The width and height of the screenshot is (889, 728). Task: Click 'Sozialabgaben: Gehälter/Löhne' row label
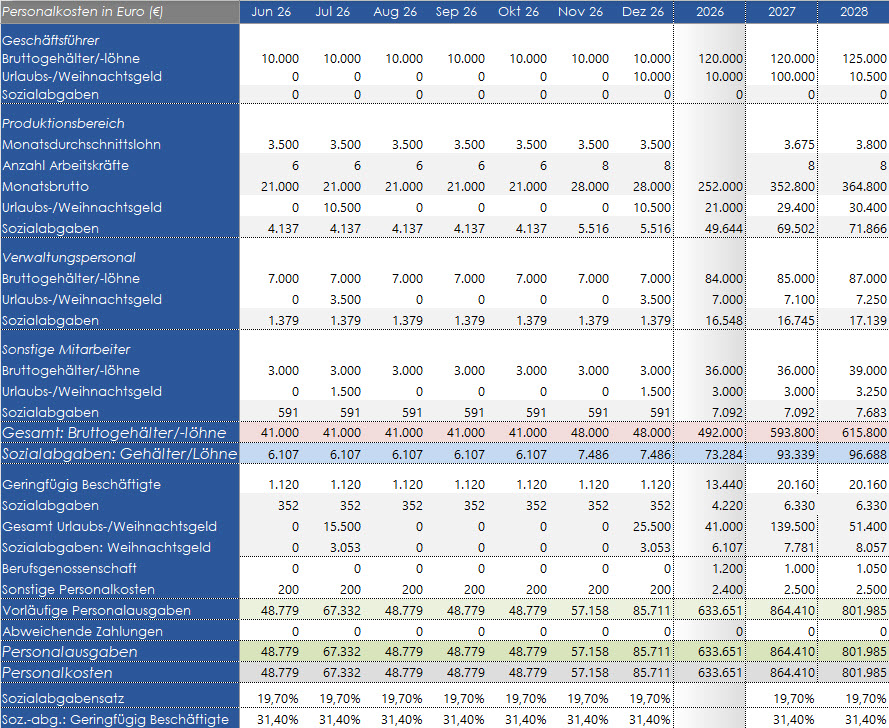119,454
